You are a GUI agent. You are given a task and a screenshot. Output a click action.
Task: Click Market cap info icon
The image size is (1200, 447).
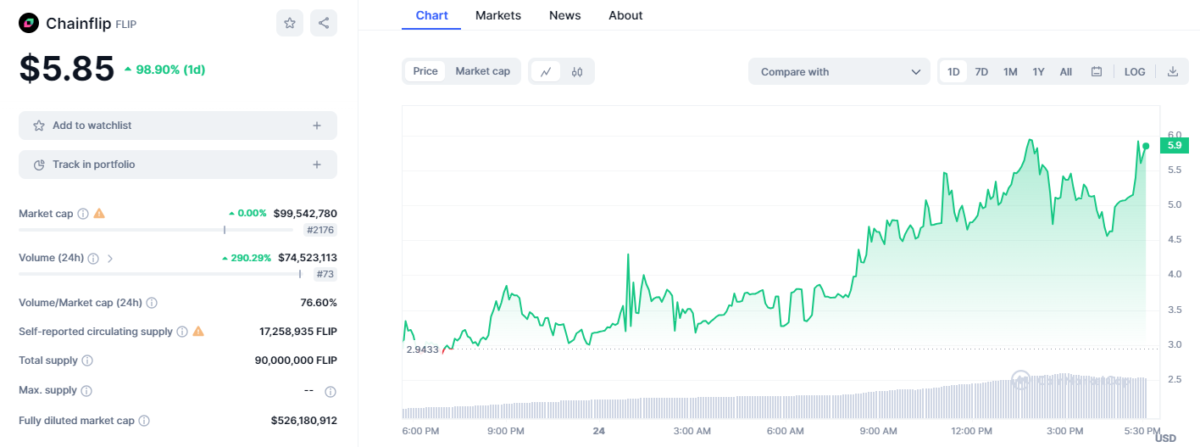click(83, 213)
